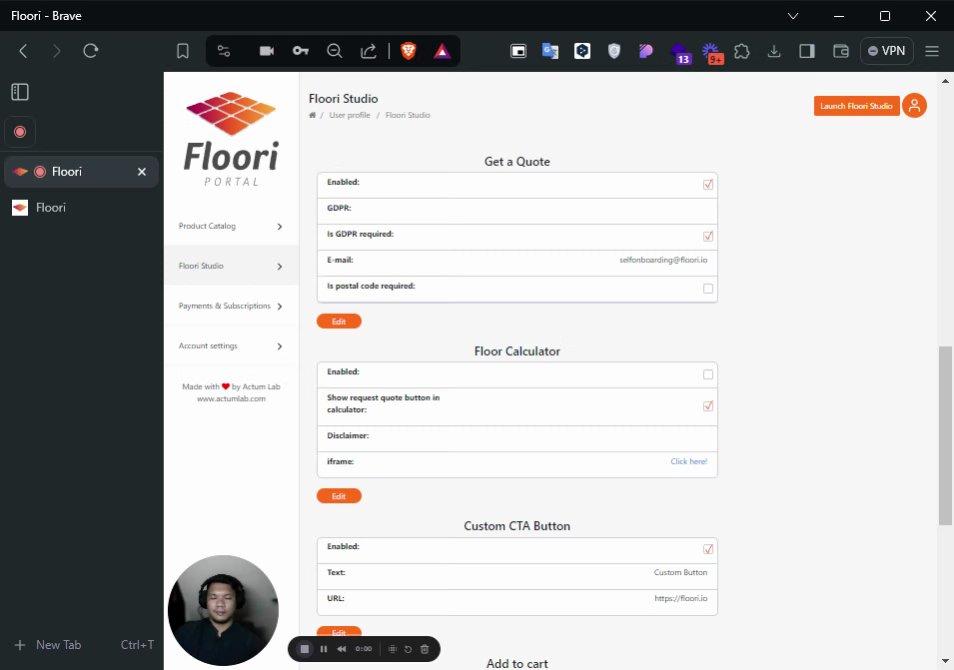Image resolution: width=954 pixels, height=670 pixels.
Task: Open the browser downloads icon
Action: pos(774,51)
